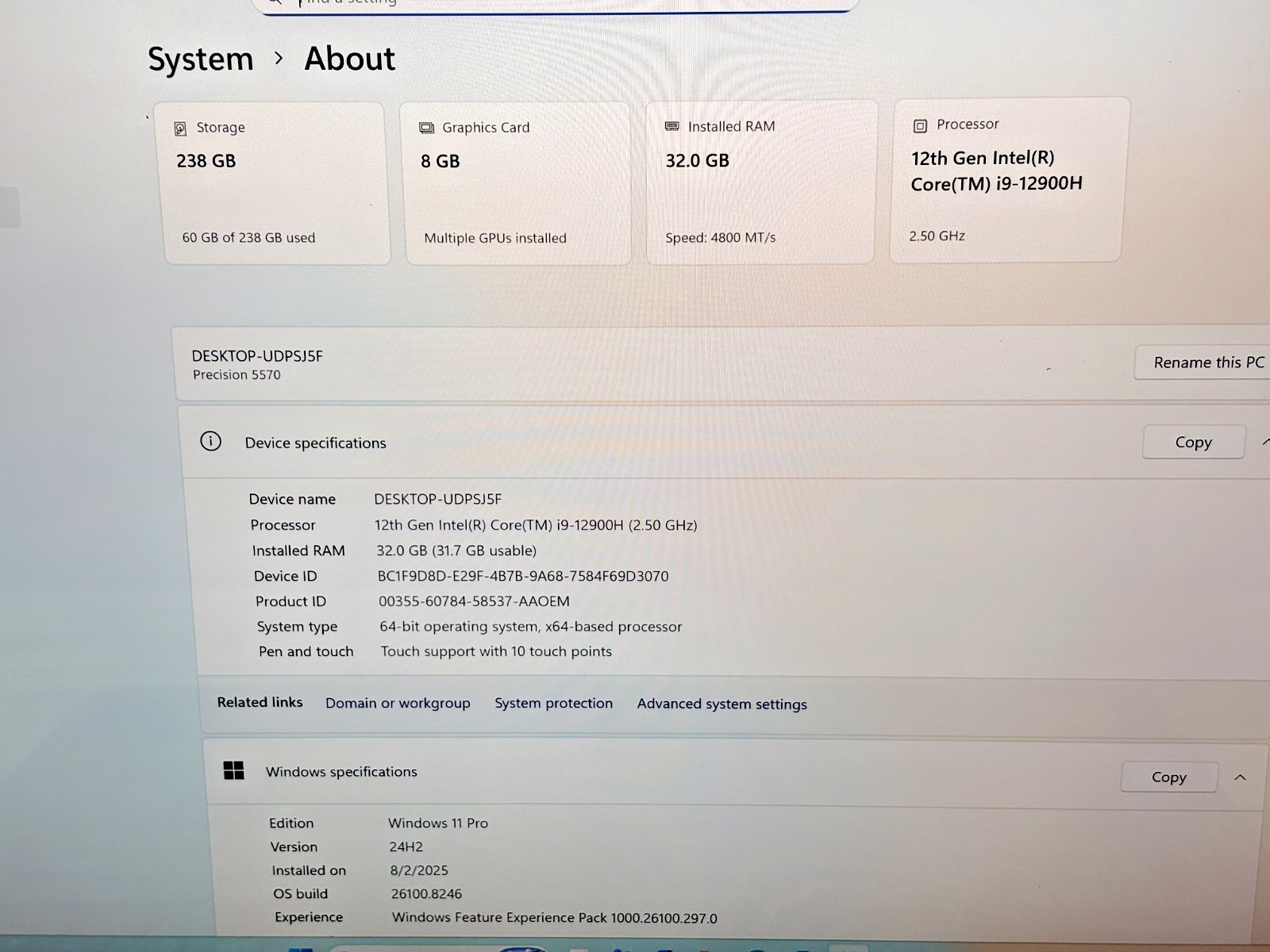Select Touch support with 10 touch points
This screenshot has height=952, width=1270.
[x=496, y=651]
